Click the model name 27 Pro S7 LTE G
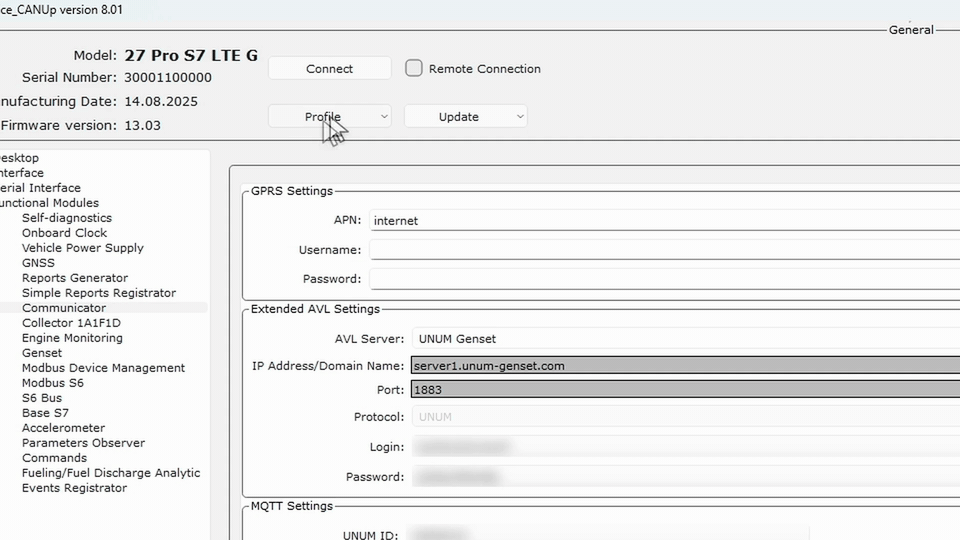Image resolution: width=960 pixels, height=540 pixels. click(x=191, y=55)
